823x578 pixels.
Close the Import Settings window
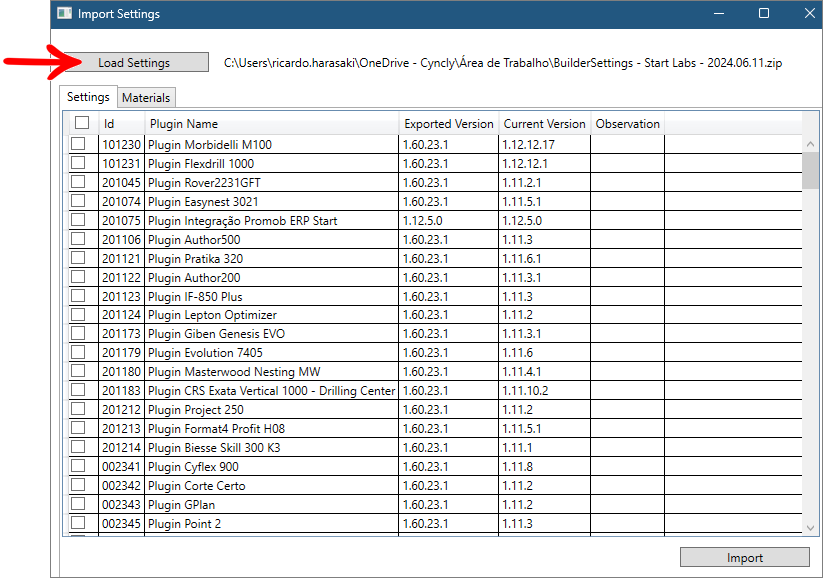tap(809, 13)
